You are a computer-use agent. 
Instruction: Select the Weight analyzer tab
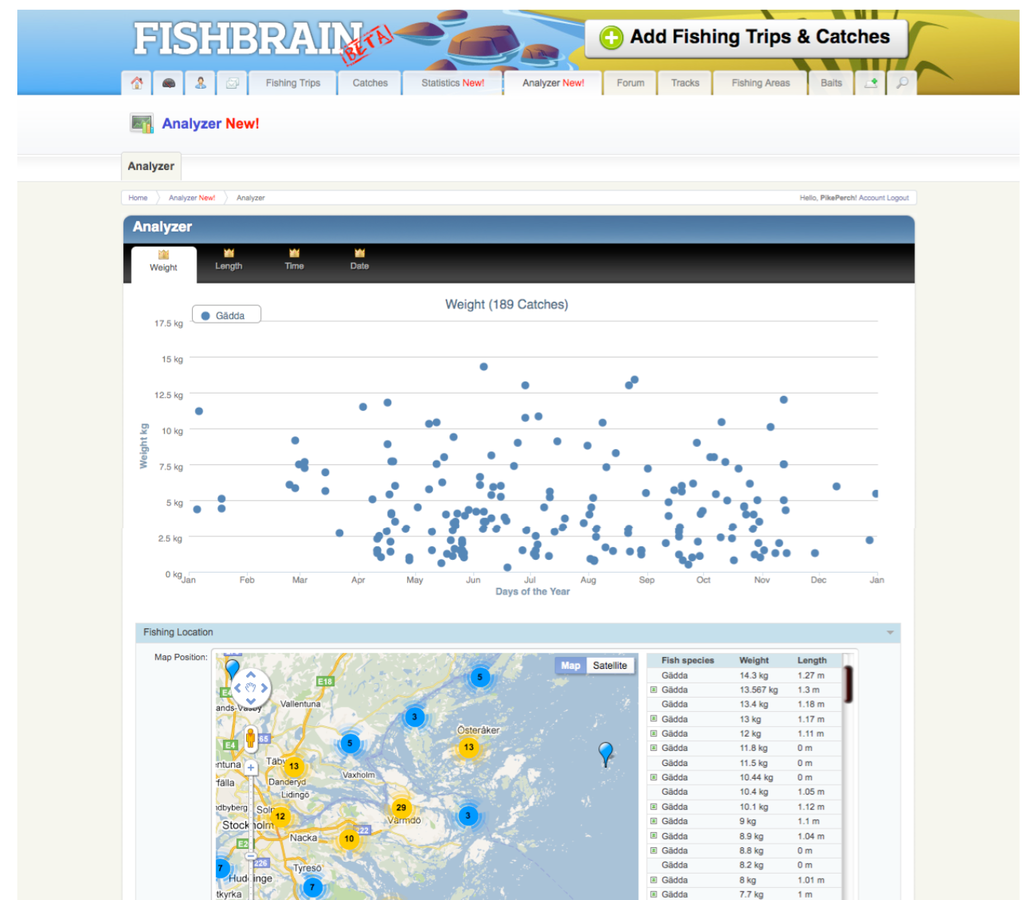[163, 263]
